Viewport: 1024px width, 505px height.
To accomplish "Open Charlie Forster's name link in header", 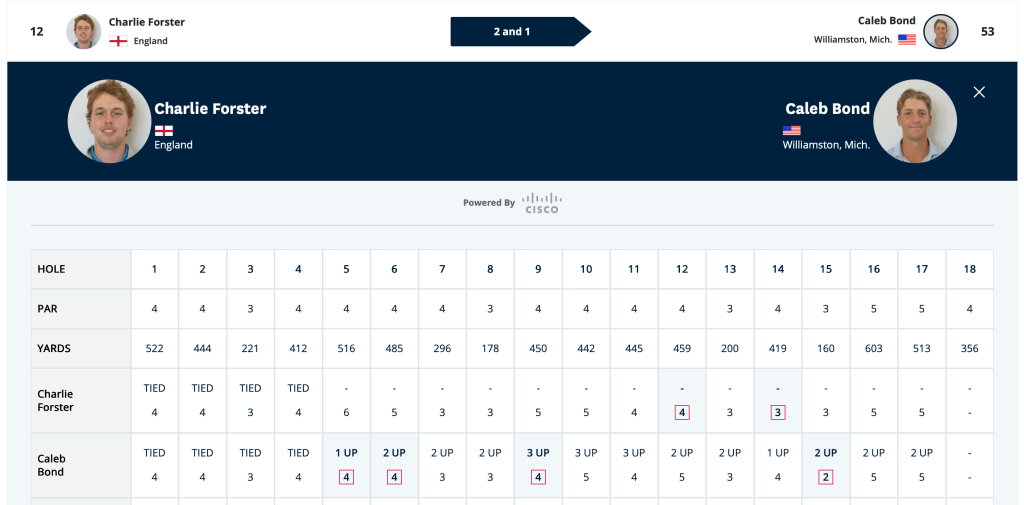I will [x=146, y=22].
